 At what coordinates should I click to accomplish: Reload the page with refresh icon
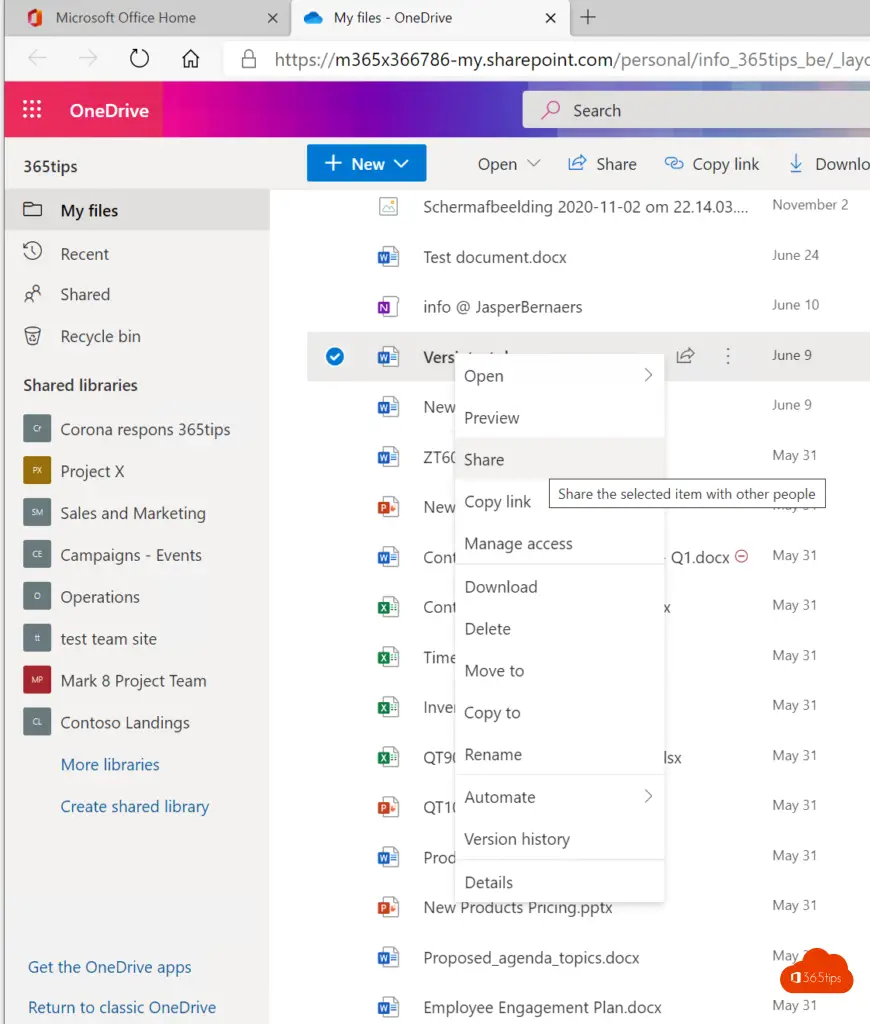point(139,59)
